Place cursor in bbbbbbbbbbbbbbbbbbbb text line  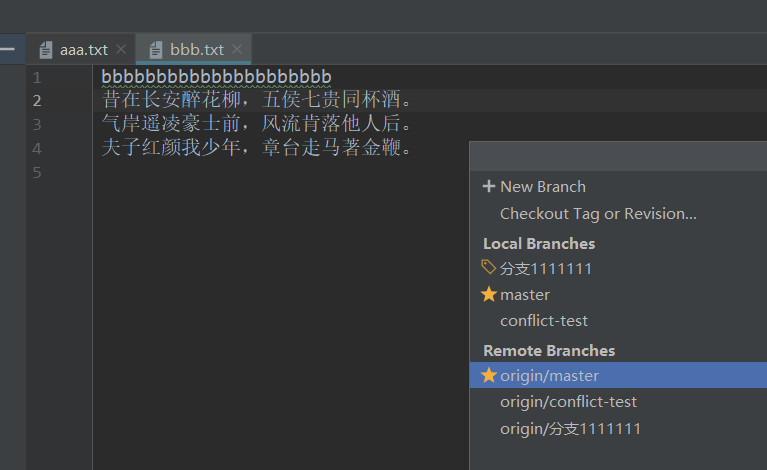pos(216,77)
